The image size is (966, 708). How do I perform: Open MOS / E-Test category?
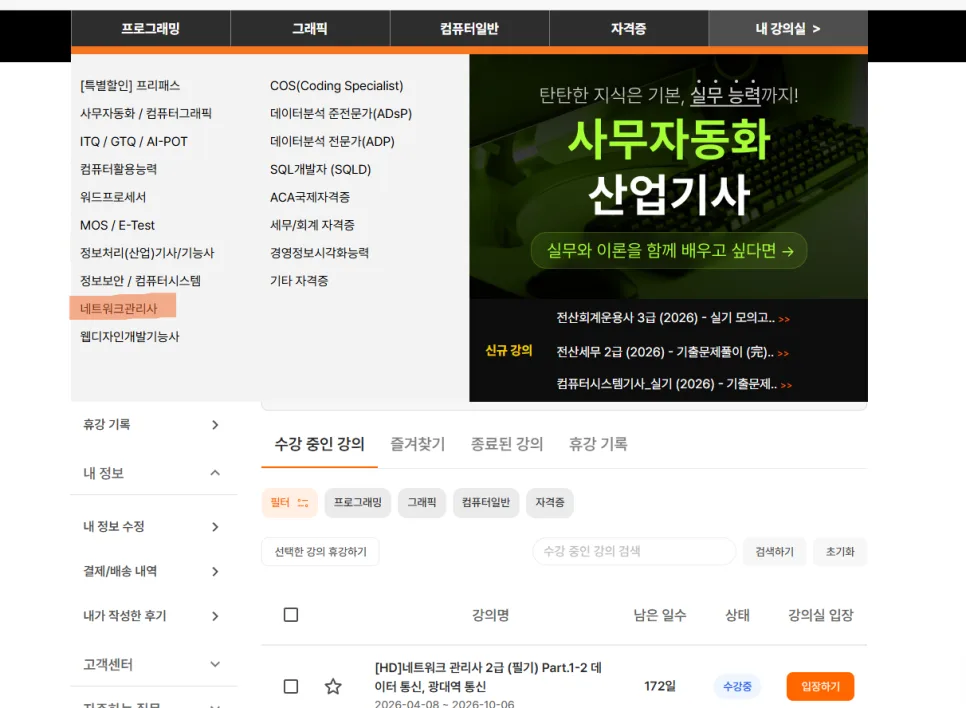(117, 225)
